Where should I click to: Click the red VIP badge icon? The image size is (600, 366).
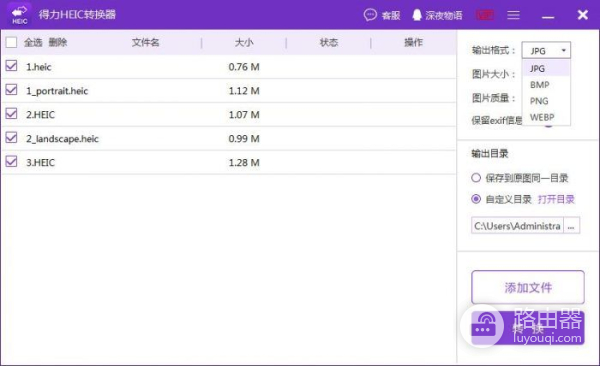tap(485, 15)
